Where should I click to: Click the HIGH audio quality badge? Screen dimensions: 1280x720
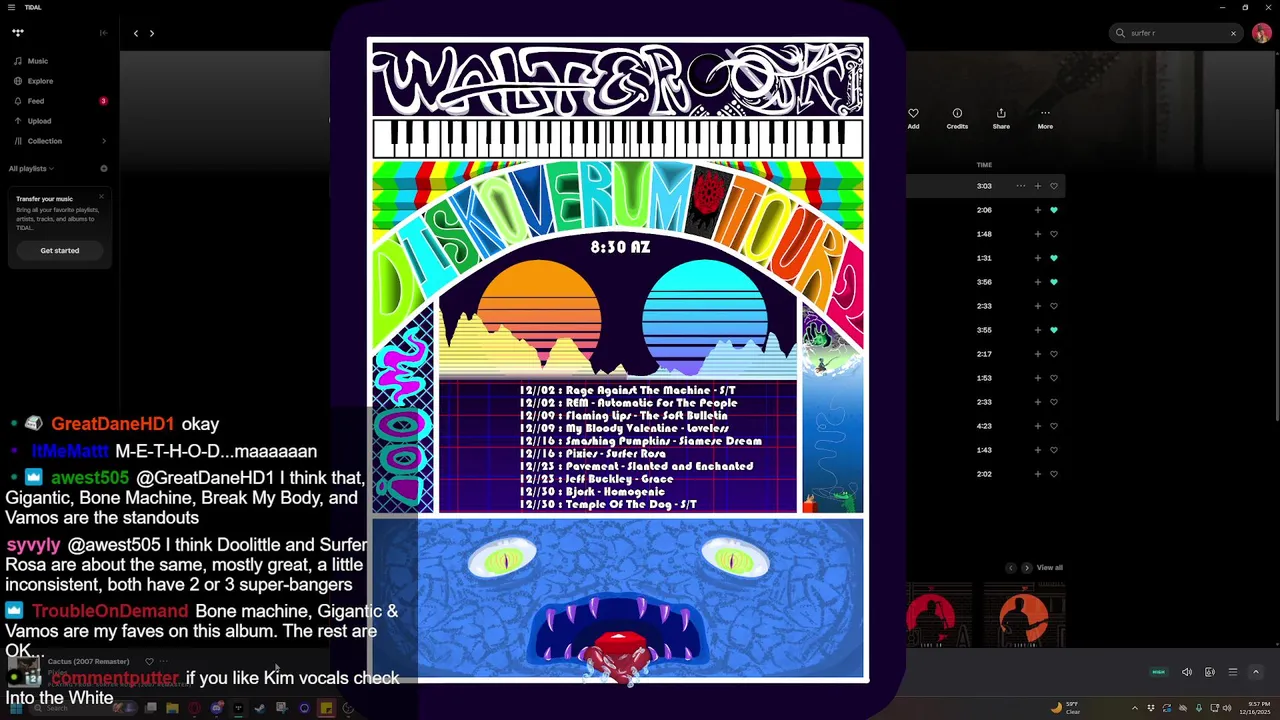click(x=1159, y=672)
